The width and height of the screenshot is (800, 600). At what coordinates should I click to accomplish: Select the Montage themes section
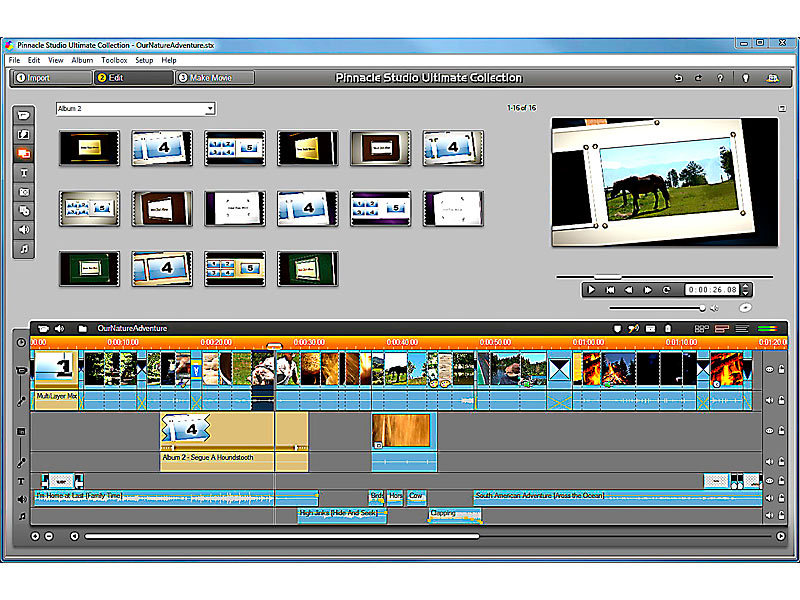(x=22, y=153)
